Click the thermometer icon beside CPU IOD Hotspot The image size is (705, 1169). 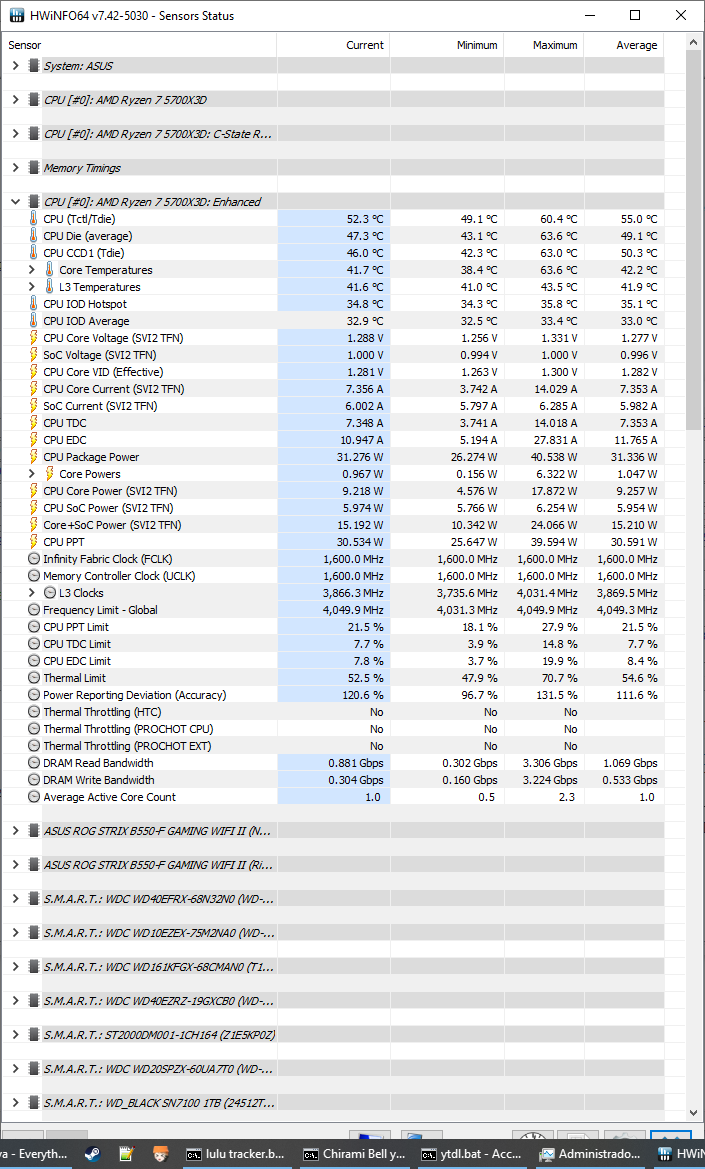point(34,303)
